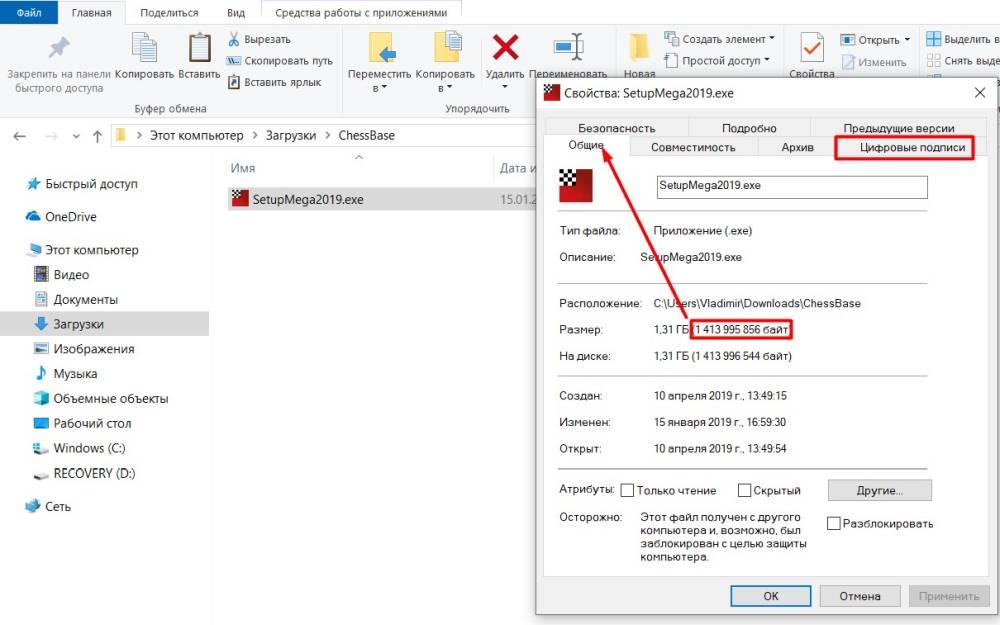Switch to Вид ribbon tab
1000x625 pixels.
pyautogui.click(x=236, y=12)
